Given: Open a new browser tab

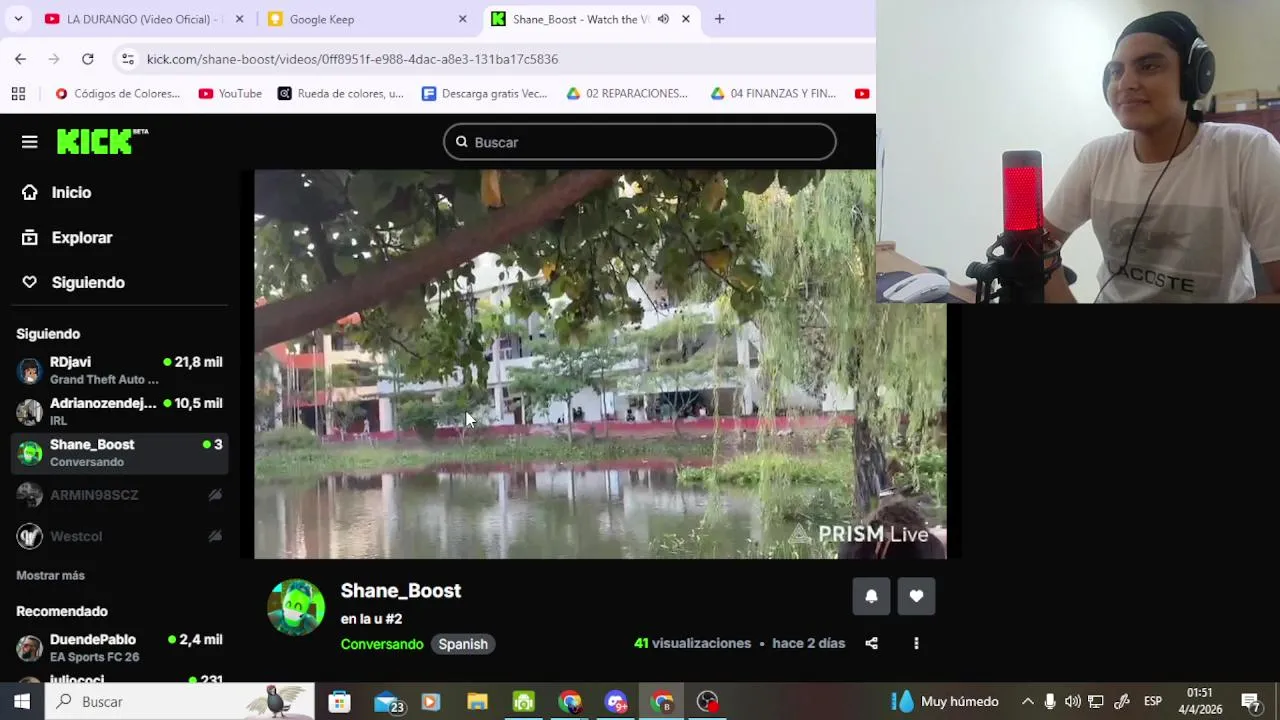Looking at the screenshot, I should (x=719, y=19).
